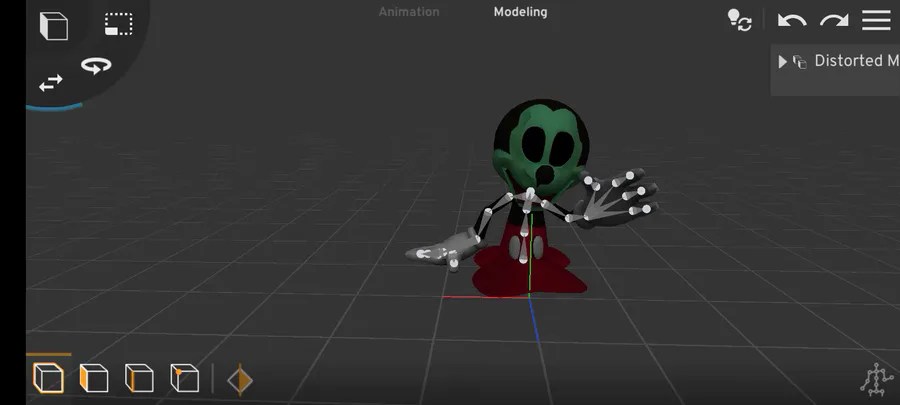Choose vertex selection mode cube
Image resolution: width=900 pixels, height=405 pixels.
(185, 379)
